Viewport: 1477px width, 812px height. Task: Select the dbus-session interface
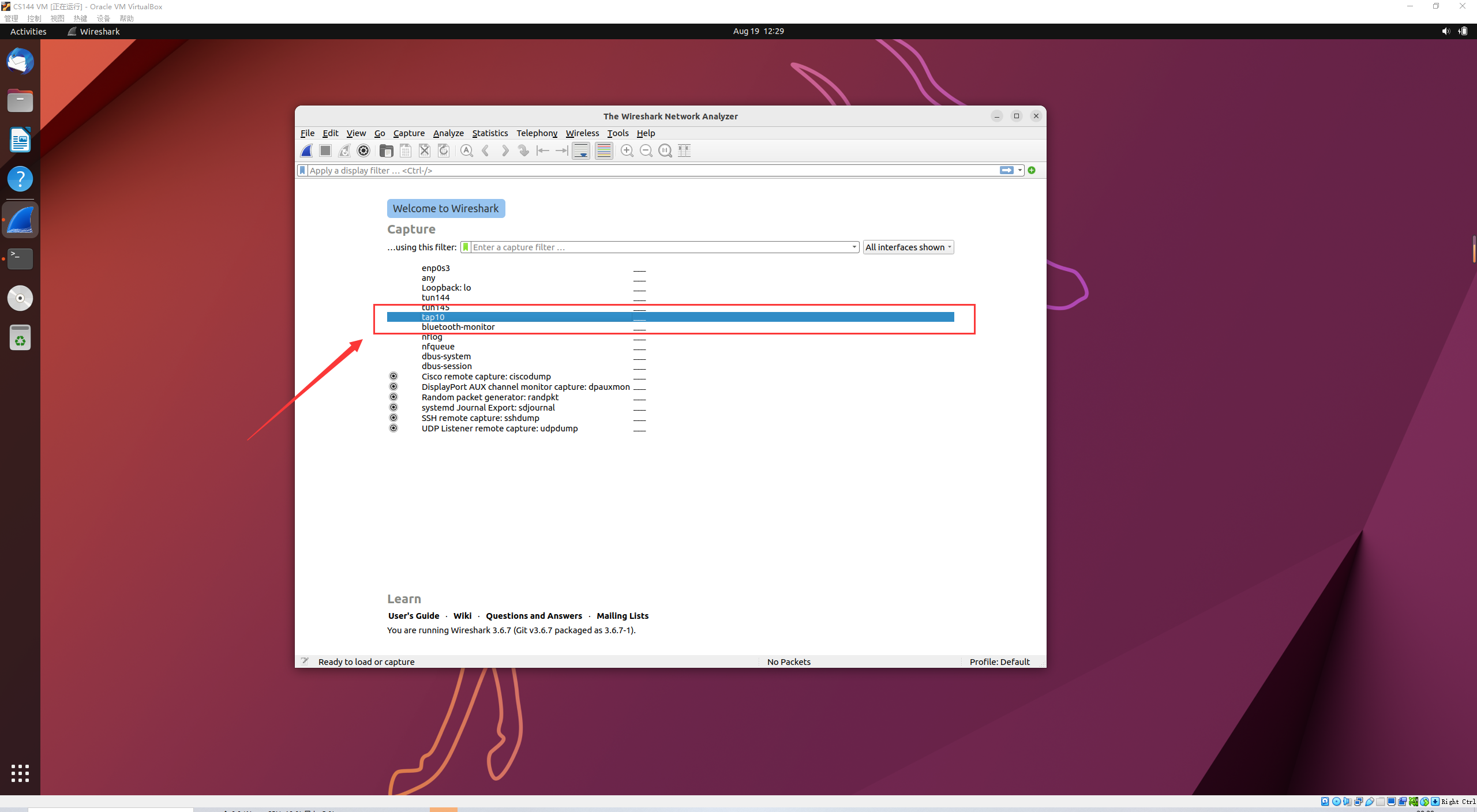pos(670,366)
